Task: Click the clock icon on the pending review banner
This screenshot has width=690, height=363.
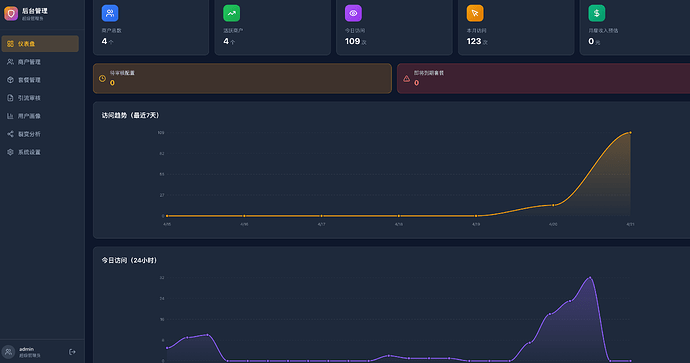Action: [x=103, y=78]
